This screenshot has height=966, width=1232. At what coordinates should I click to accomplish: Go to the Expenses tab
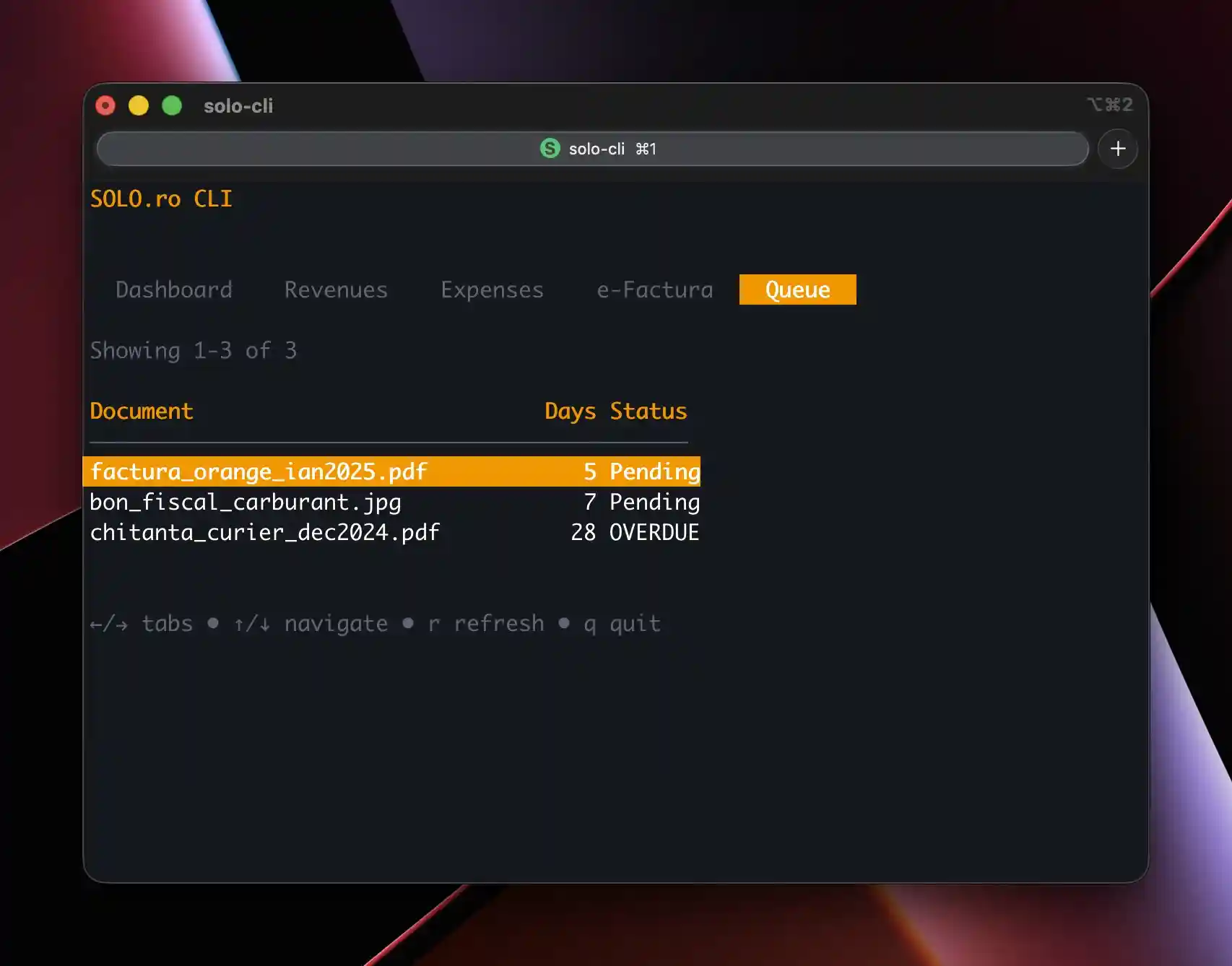point(492,290)
